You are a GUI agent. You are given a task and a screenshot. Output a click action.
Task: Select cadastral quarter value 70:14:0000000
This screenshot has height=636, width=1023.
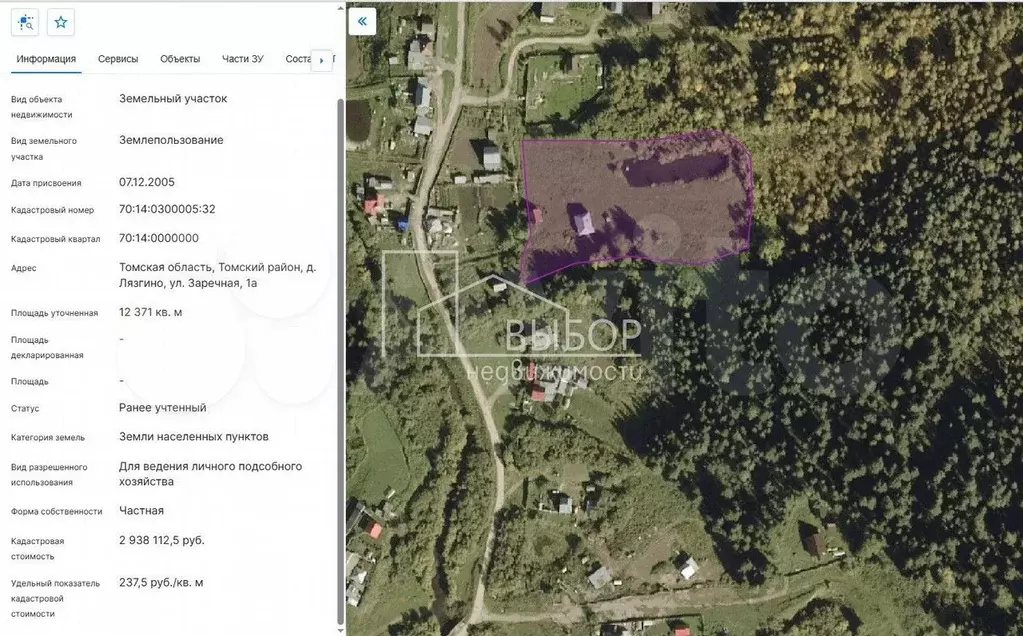(159, 238)
